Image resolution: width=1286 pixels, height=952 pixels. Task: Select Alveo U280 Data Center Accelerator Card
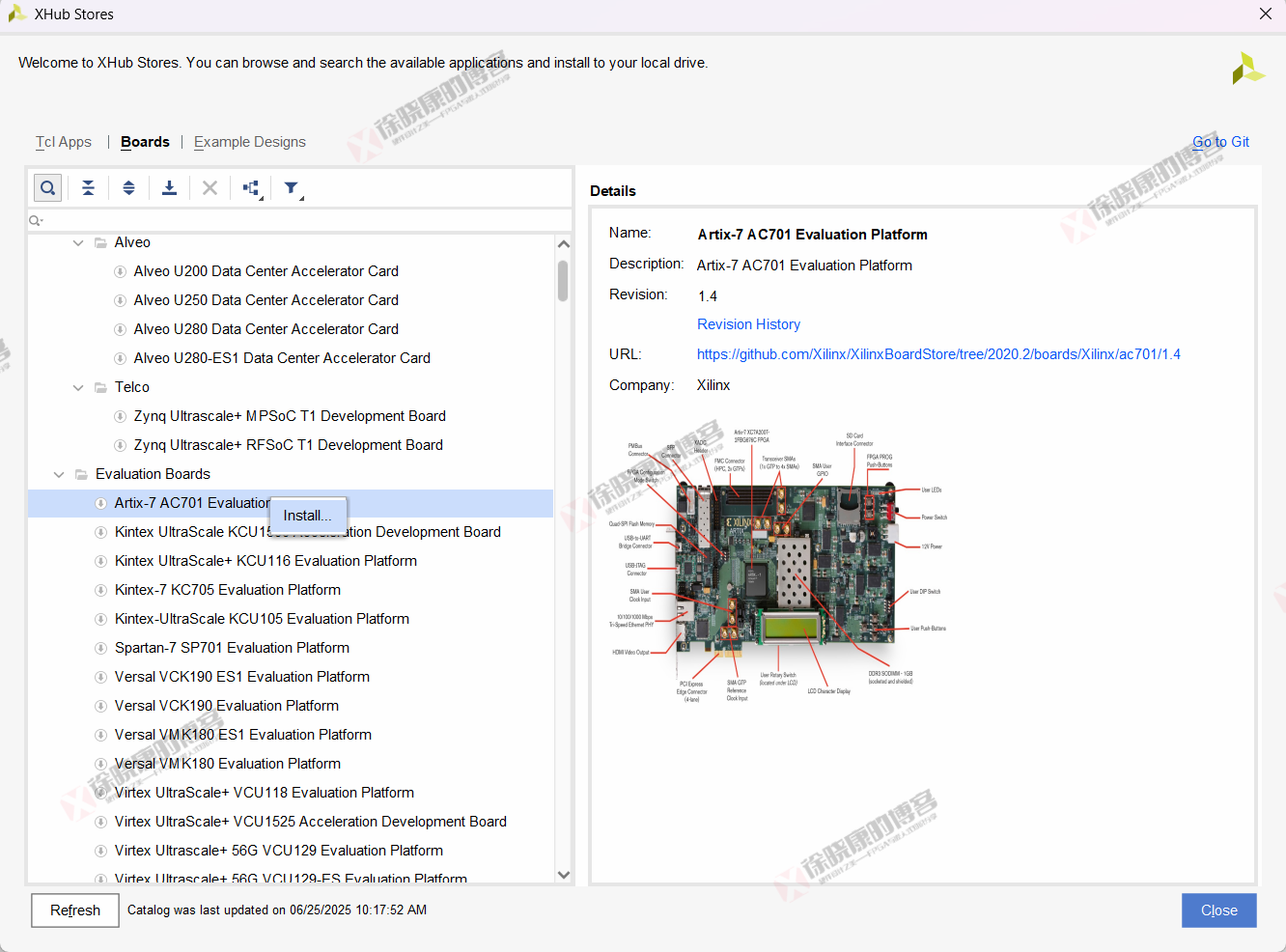pos(266,329)
